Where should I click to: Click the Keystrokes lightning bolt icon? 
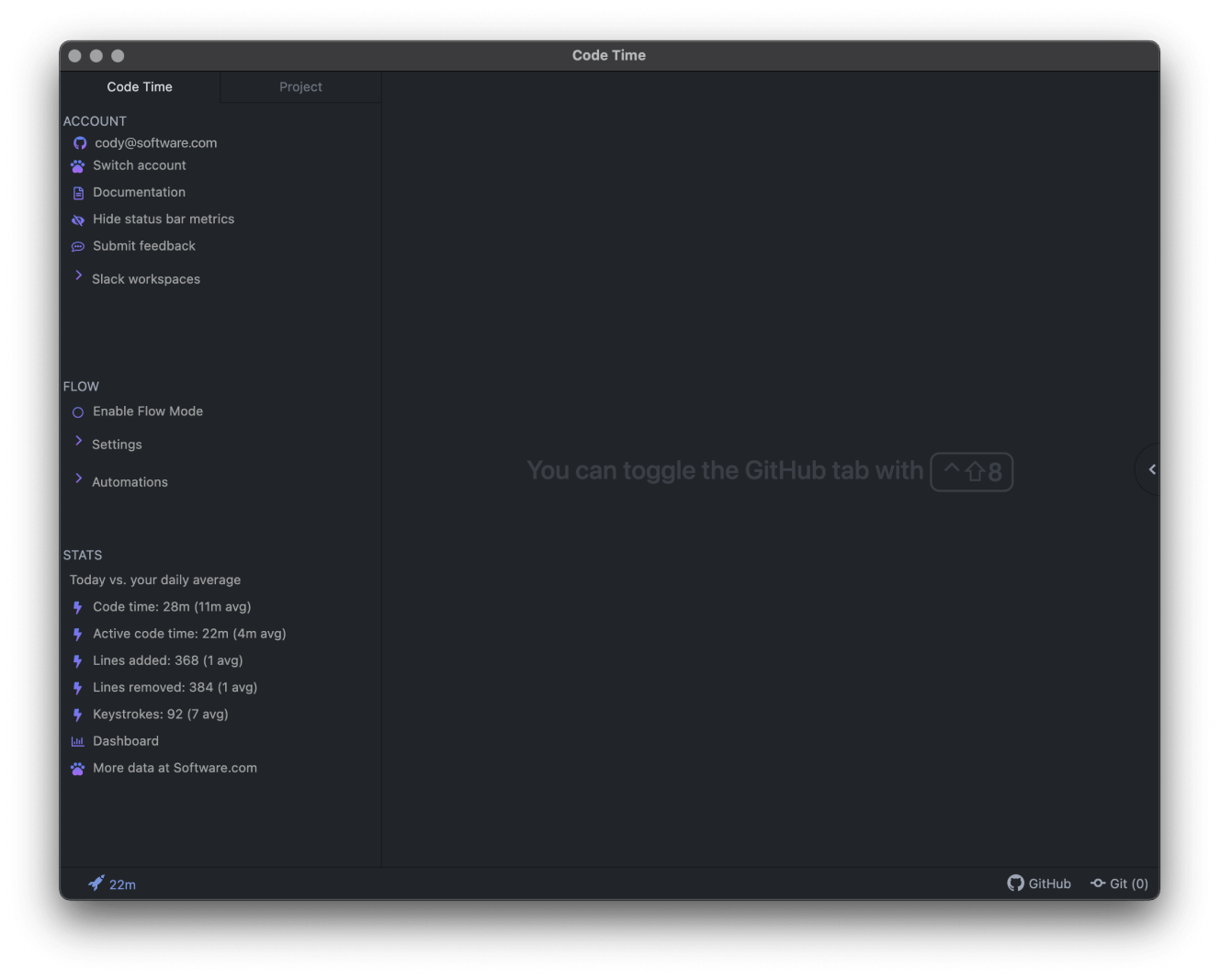(78, 714)
